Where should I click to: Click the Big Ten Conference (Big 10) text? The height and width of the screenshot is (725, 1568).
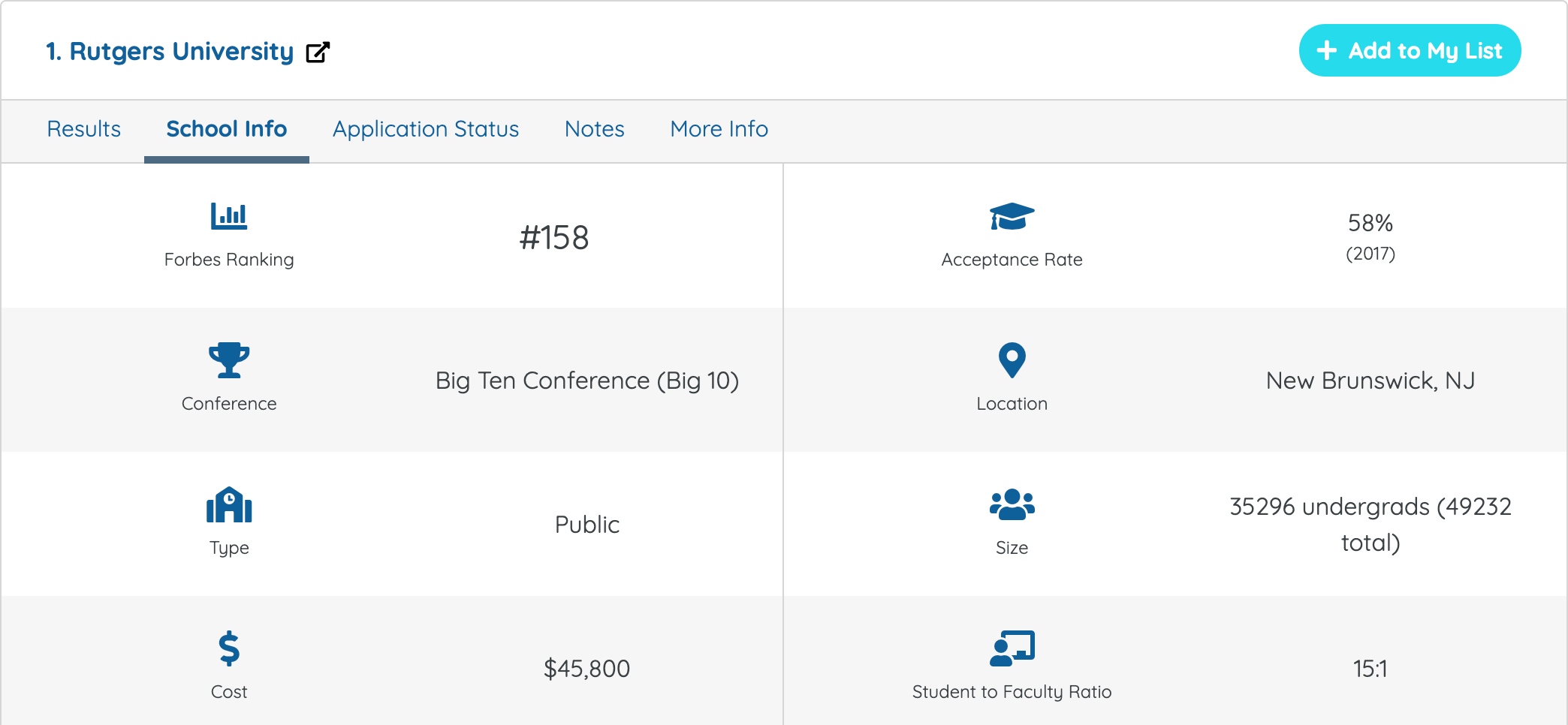coord(587,381)
